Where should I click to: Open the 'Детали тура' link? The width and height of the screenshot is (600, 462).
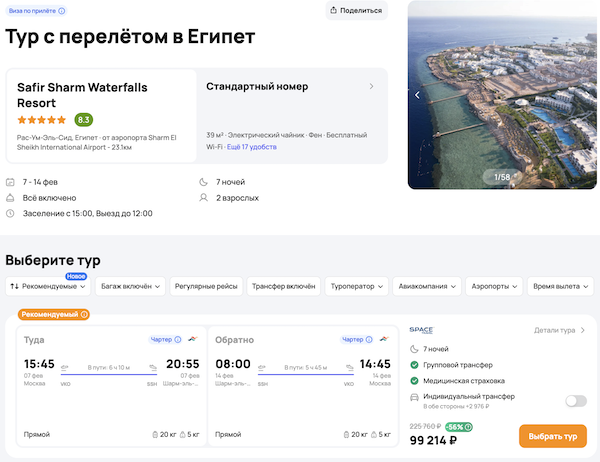(x=559, y=330)
